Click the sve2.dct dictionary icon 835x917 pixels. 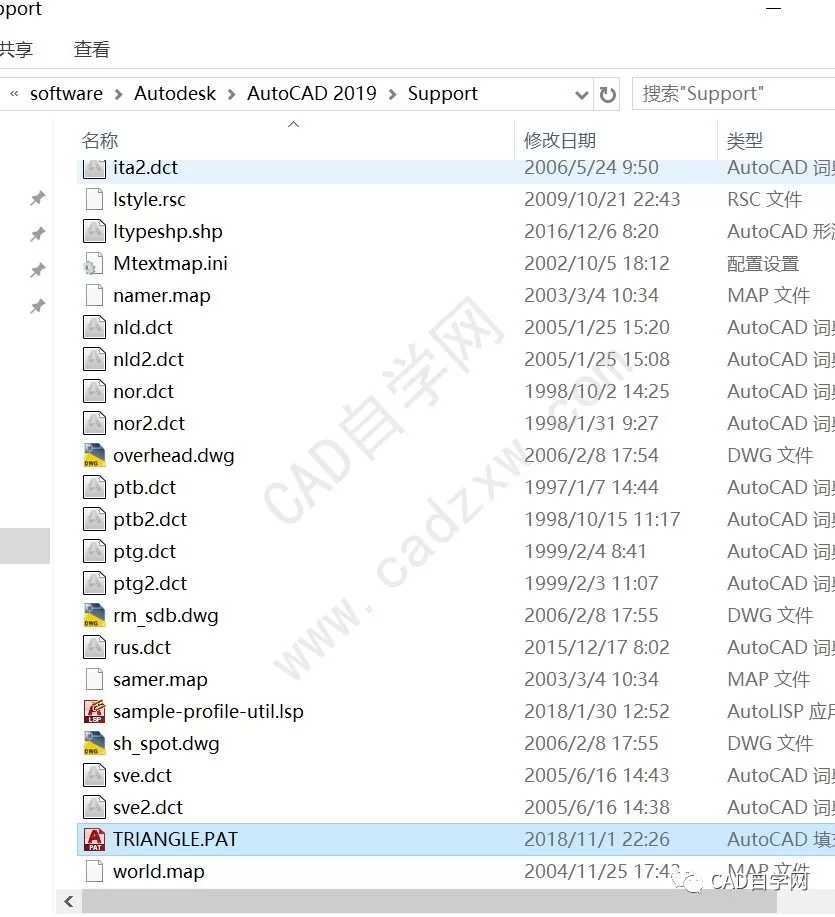click(x=94, y=807)
